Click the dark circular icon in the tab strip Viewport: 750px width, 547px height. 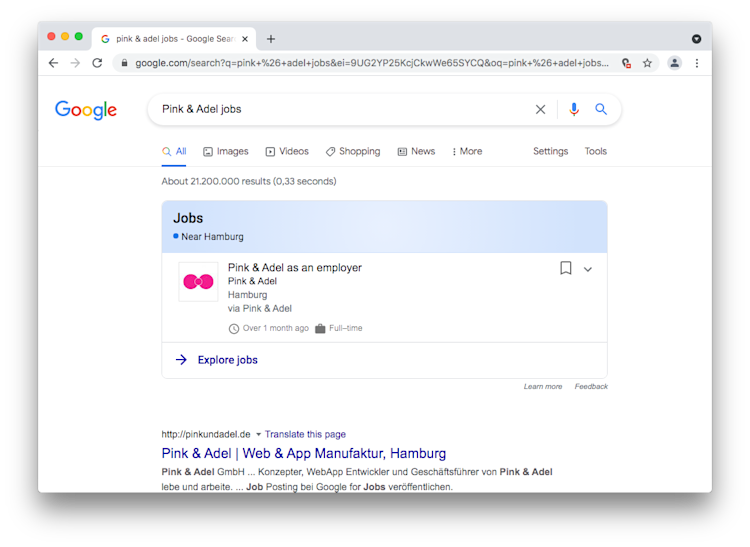coord(696,39)
